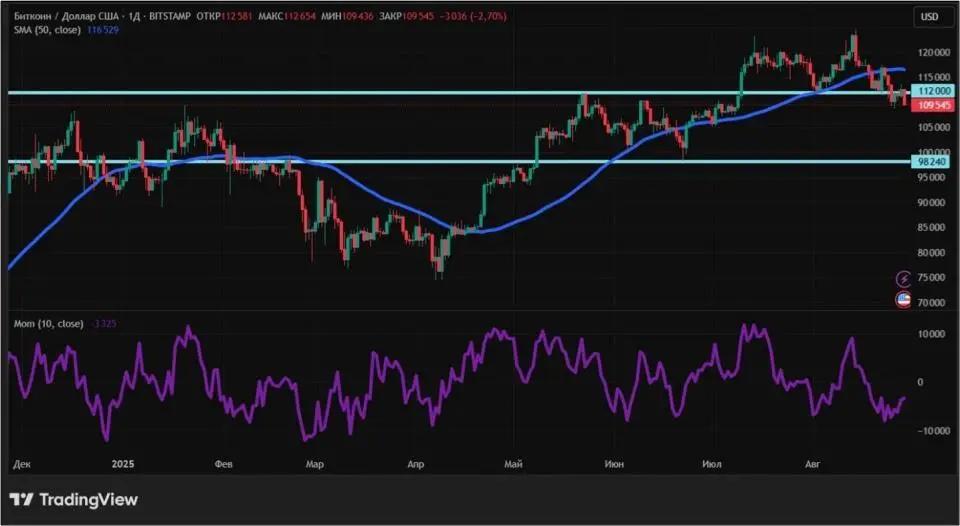Click the US flag economic event icon
The height and width of the screenshot is (526, 960).
(x=904, y=299)
